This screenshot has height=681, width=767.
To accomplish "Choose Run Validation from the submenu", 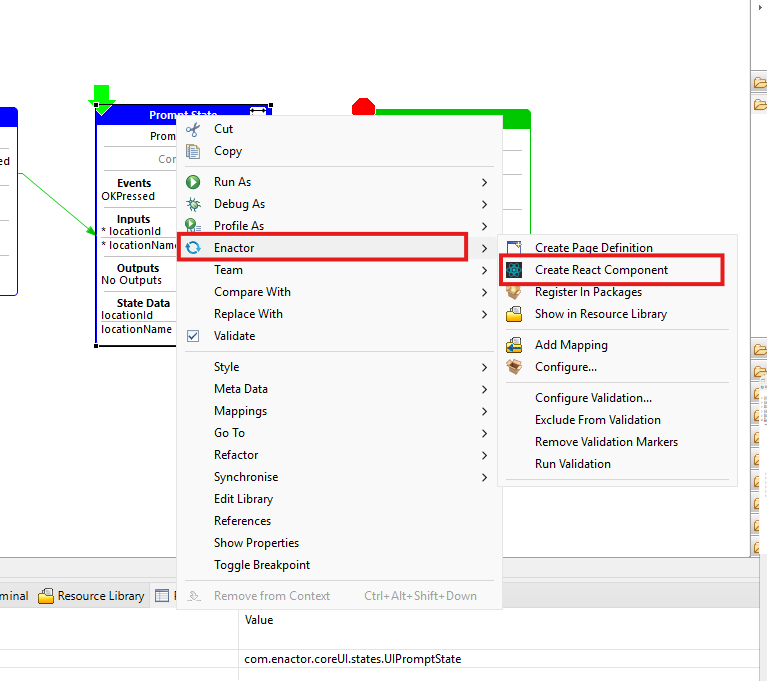I will (x=572, y=464).
